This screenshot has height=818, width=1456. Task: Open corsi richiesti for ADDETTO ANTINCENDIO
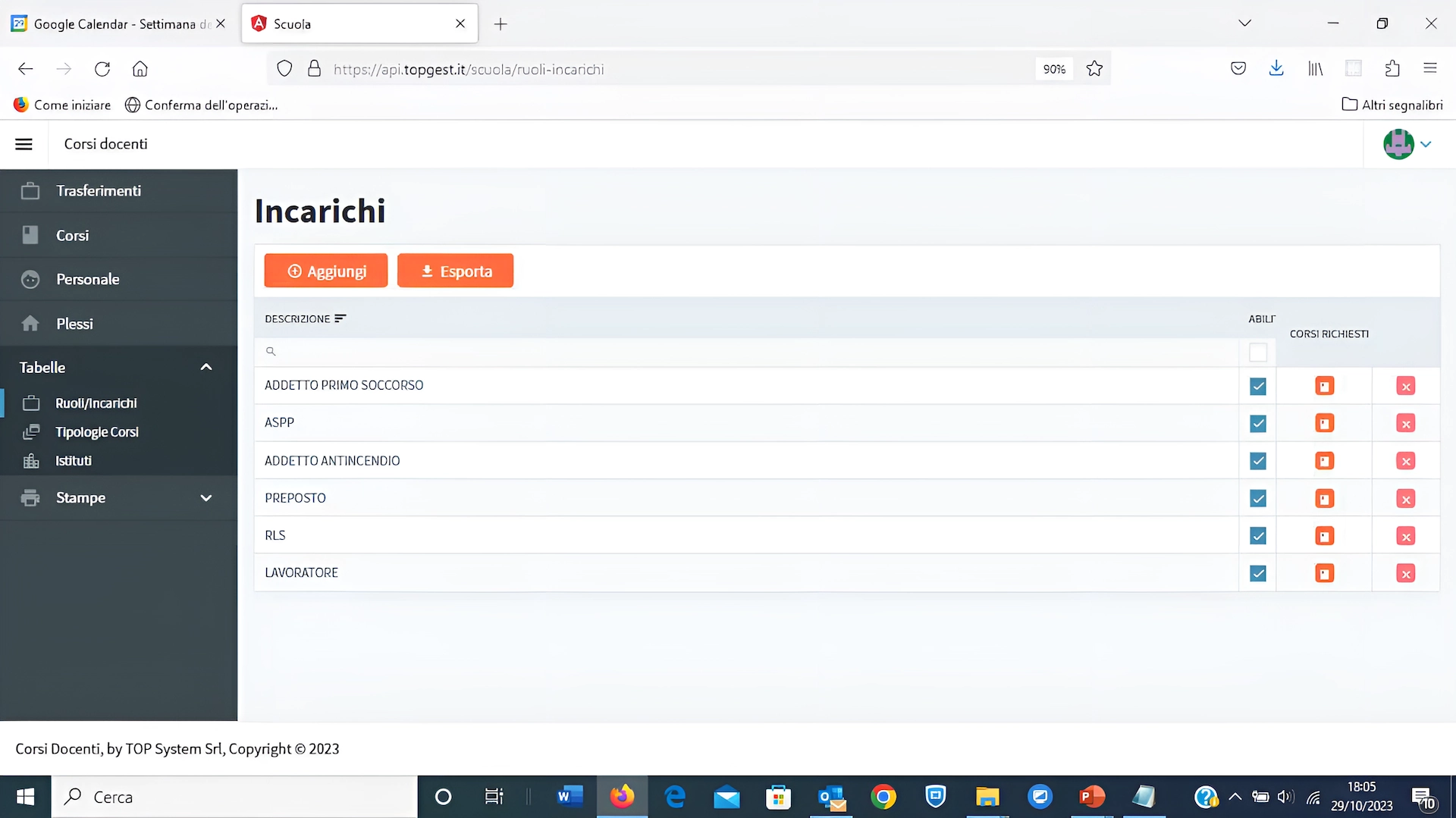[1324, 461]
